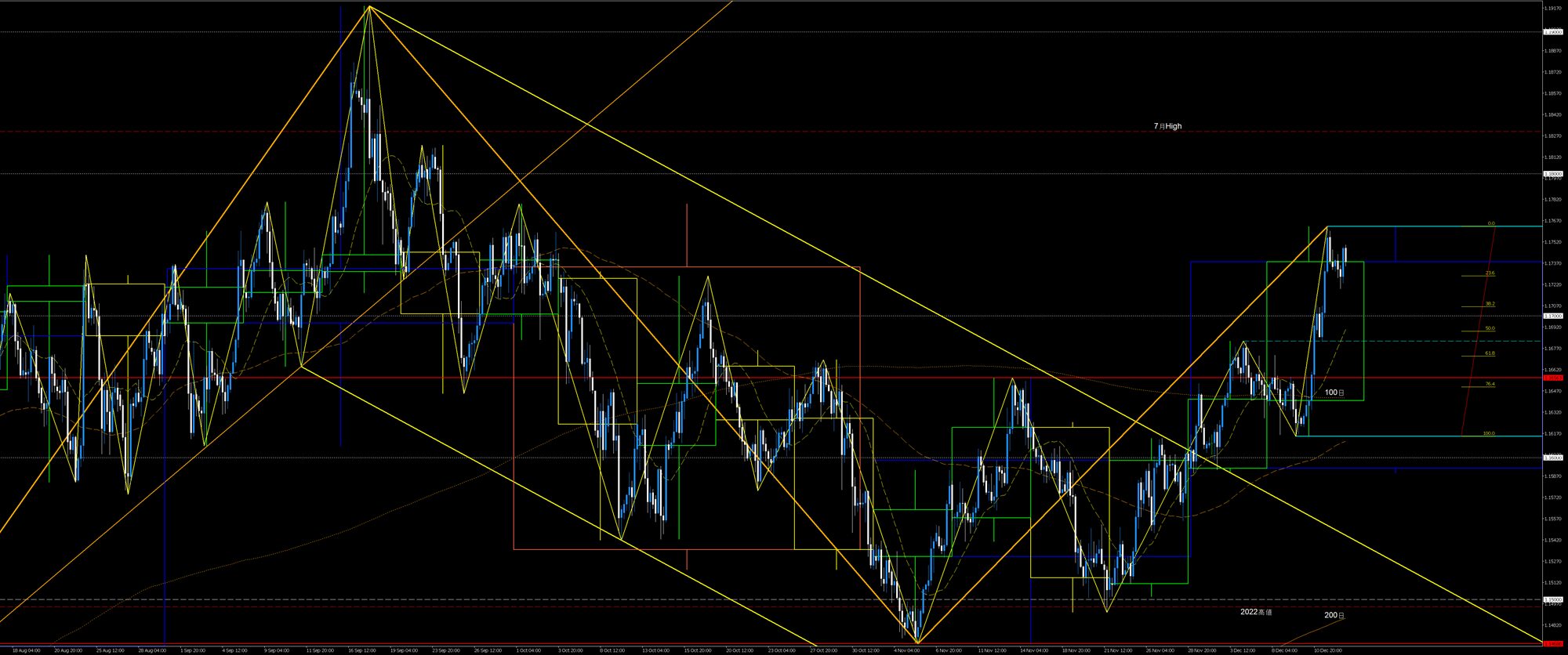Click the 18 Aug 04:00 time axis label

26,650
